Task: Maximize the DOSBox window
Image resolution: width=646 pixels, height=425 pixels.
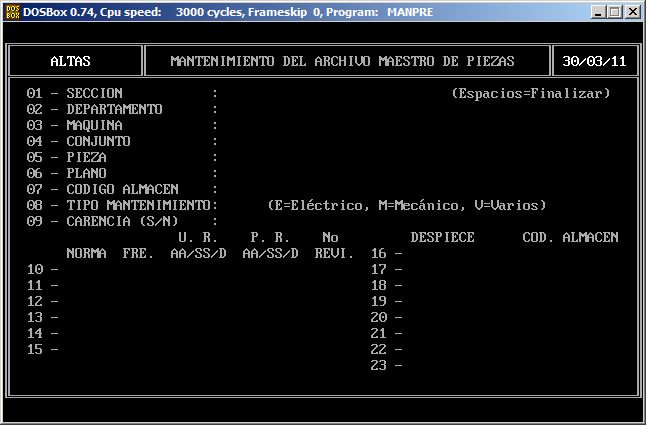Action: point(614,12)
